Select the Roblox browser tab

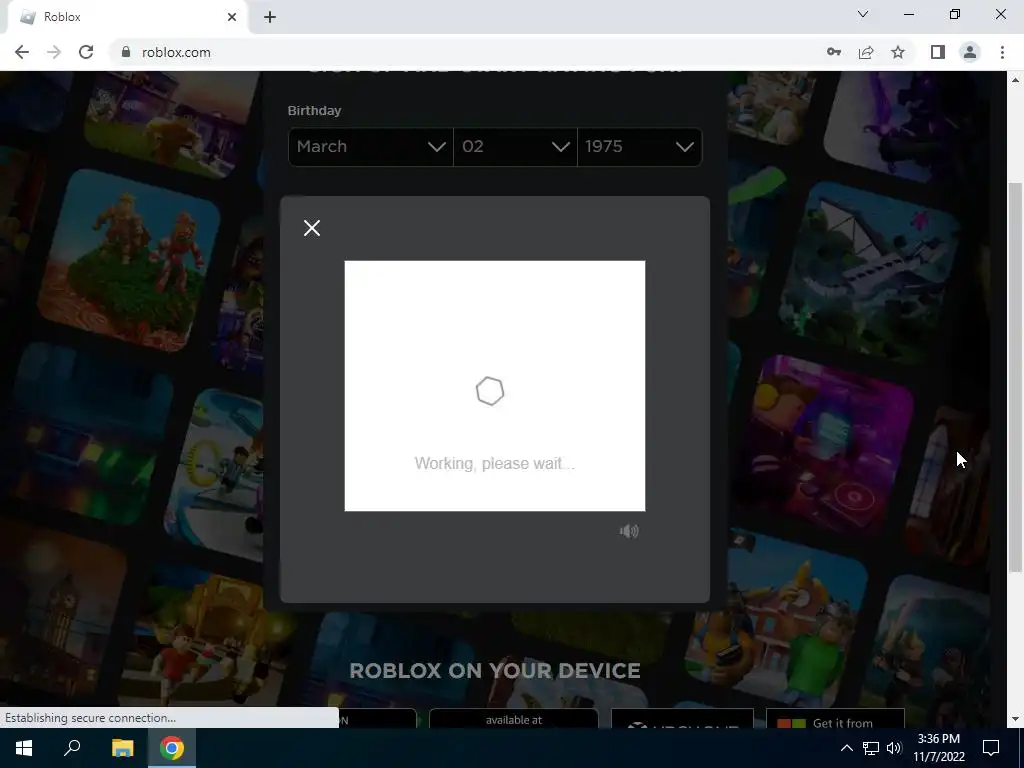tap(127, 17)
